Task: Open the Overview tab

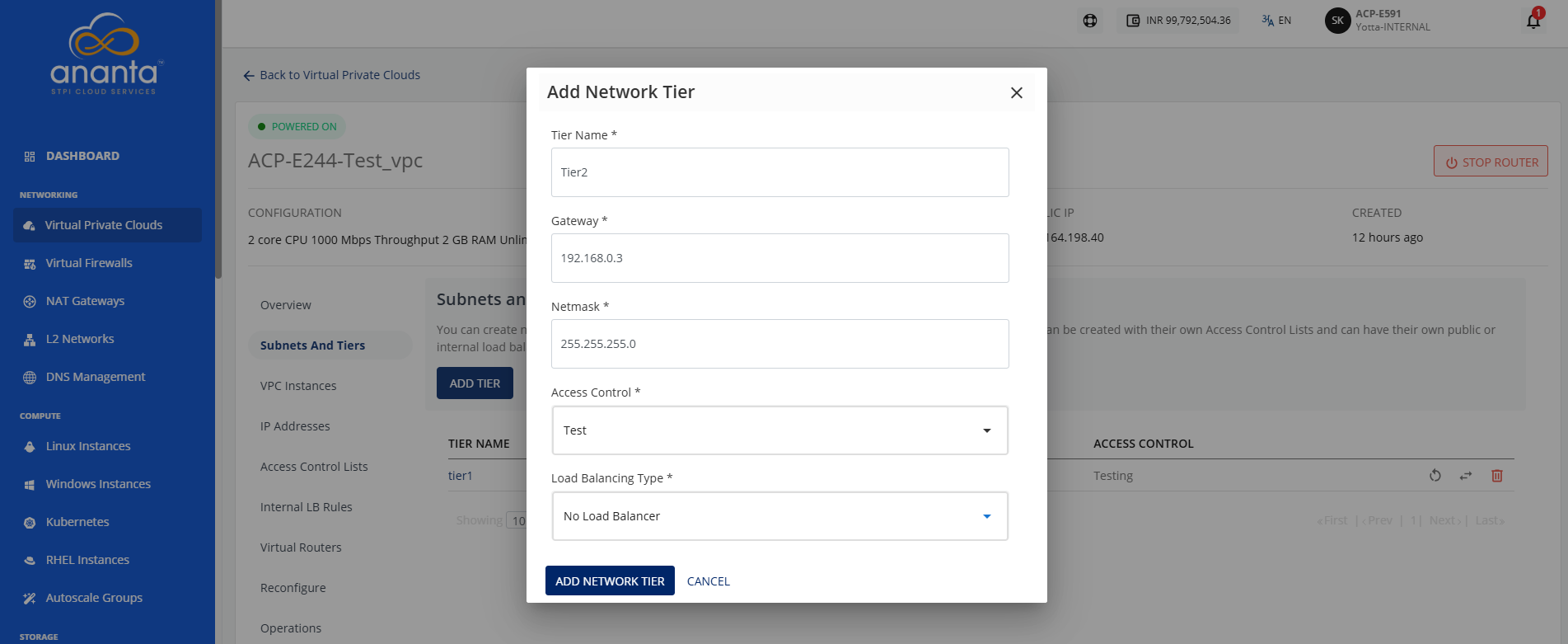Action: coord(286,305)
